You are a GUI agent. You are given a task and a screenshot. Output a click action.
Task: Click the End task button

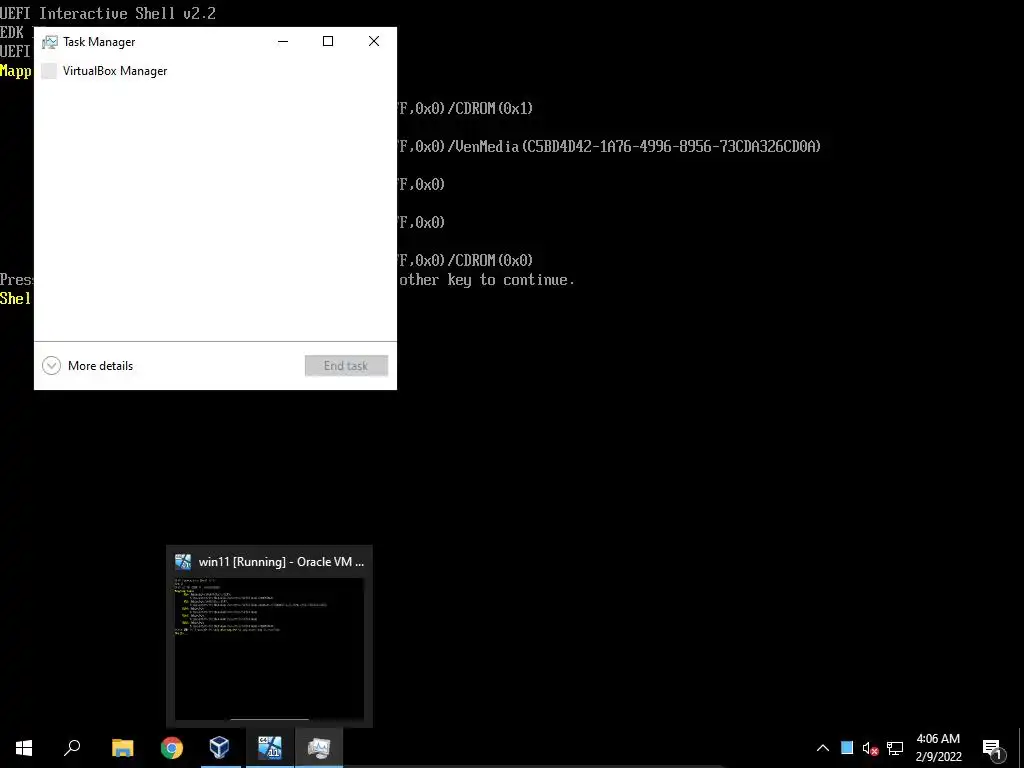346,366
